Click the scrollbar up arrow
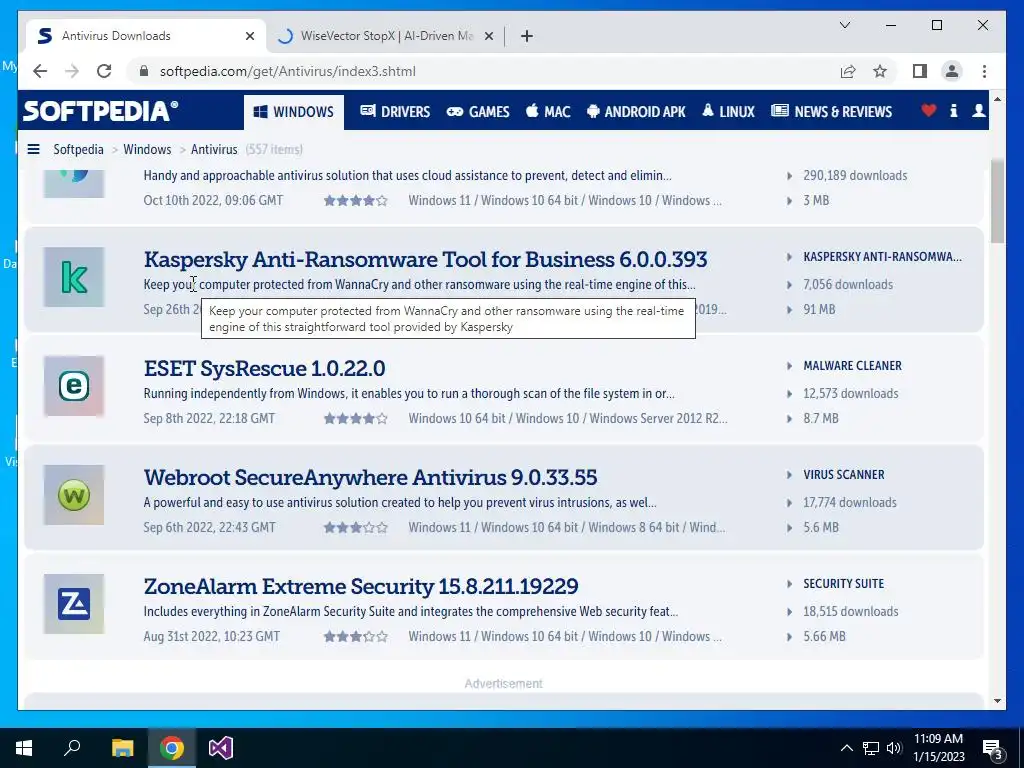The image size is (1024, 768). click(997, 99)
